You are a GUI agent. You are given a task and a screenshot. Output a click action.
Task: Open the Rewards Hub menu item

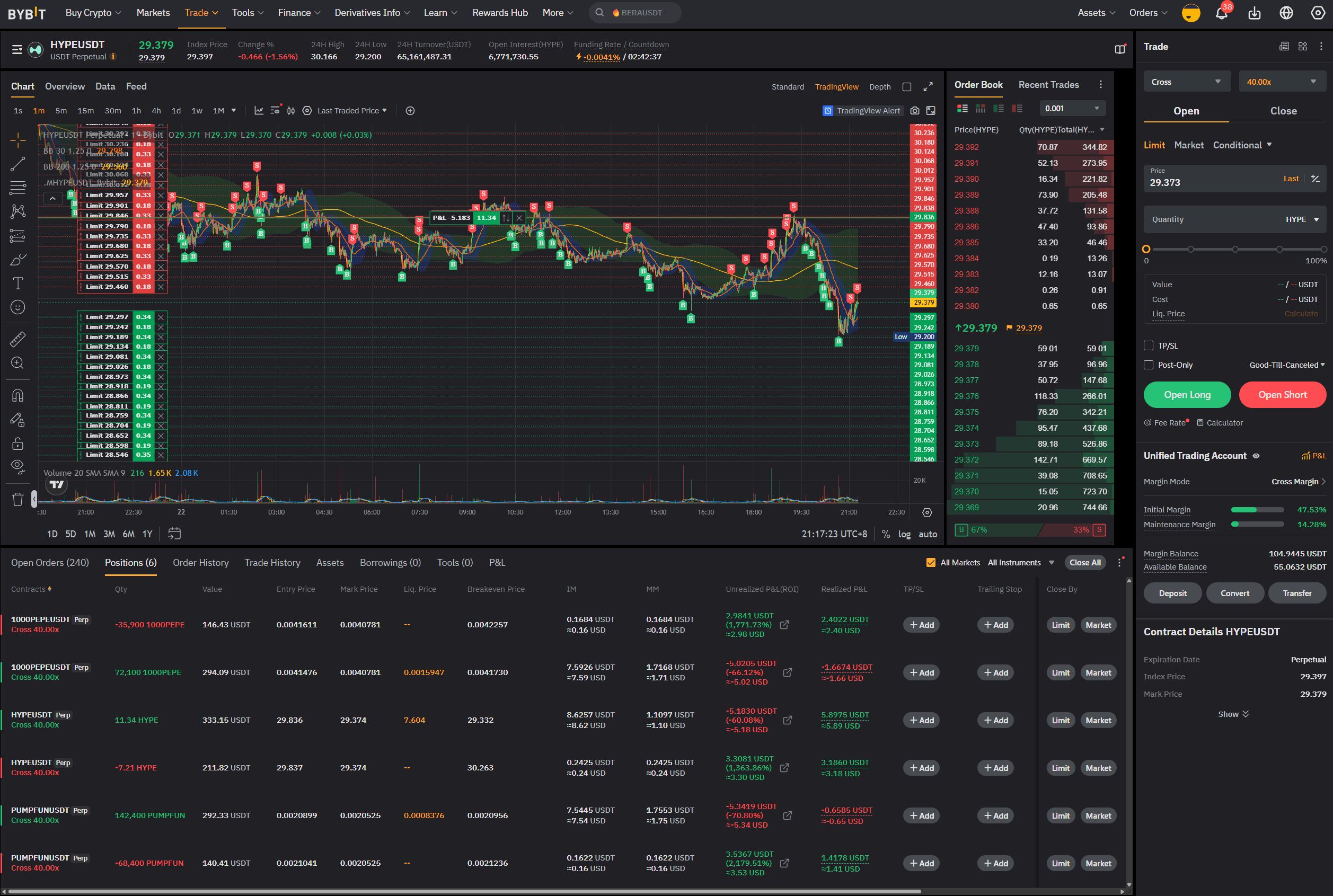coord(500,13)
